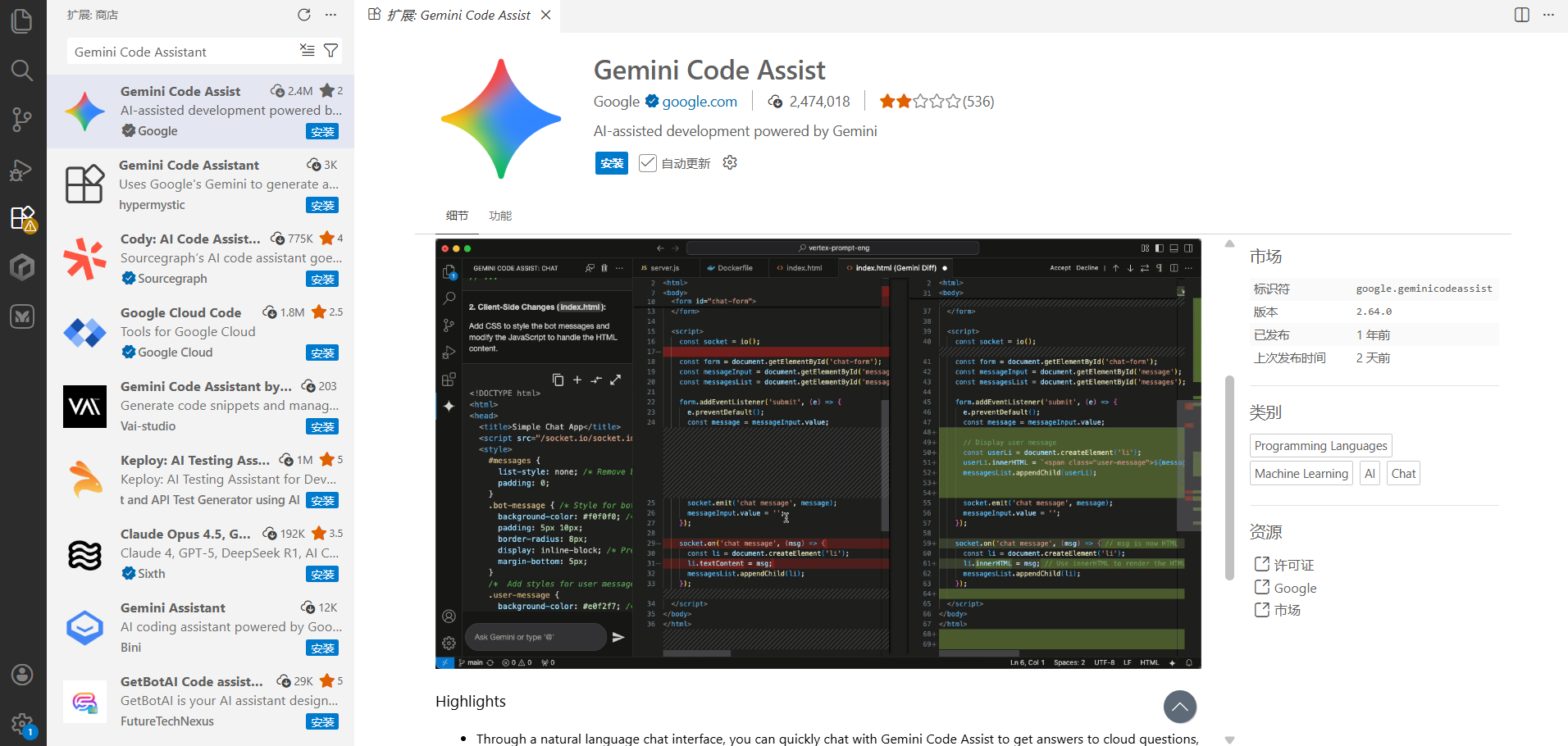Install the Cody extension by Sourcegraph
The height and width of the screenshot is (746, 1568).
coord(322,279)
